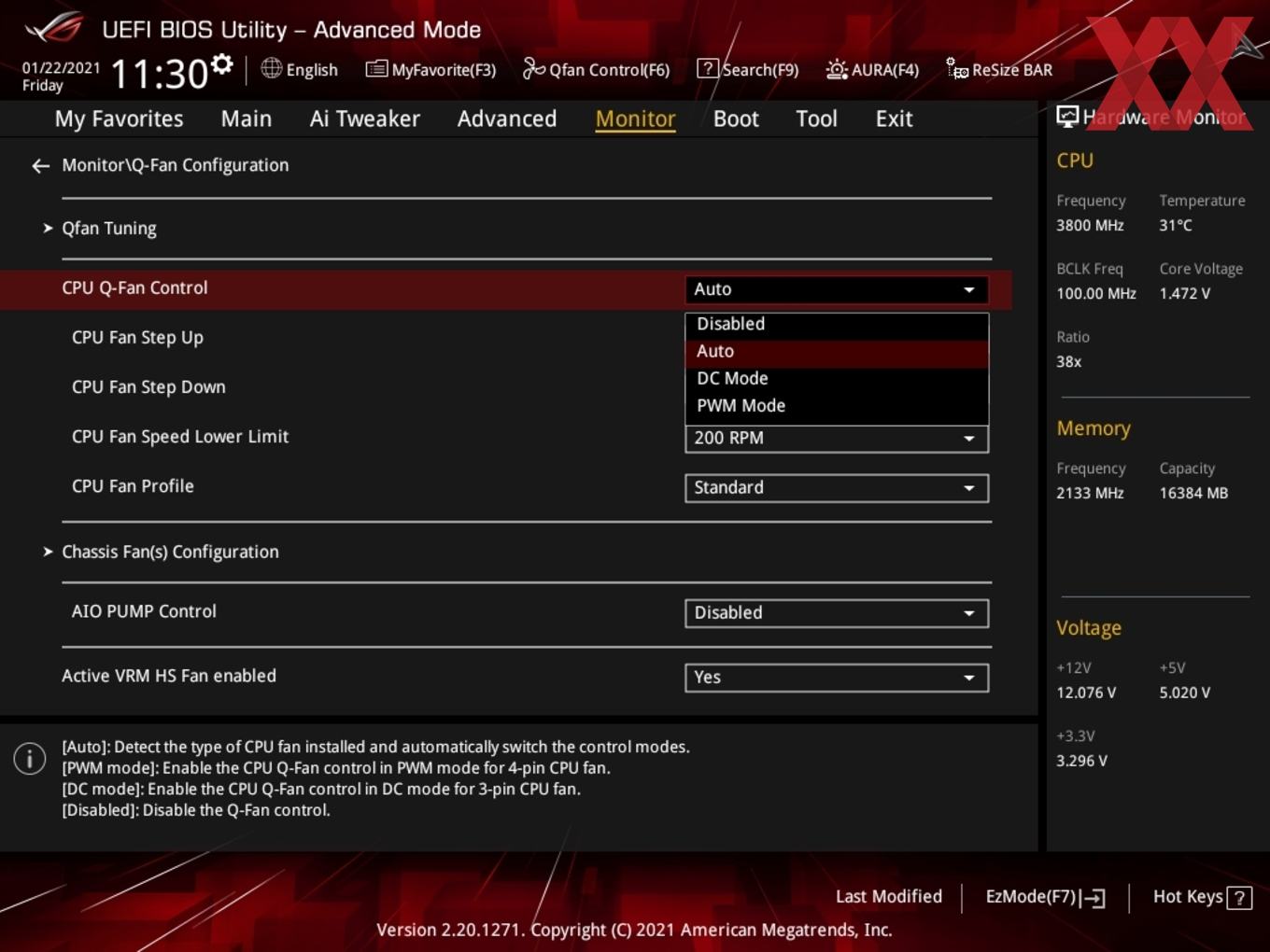Open Active VRM HS Fan enabled dropdown
Image resolution: width=1270 pixels, height=952 pixels.
(837, 678)
